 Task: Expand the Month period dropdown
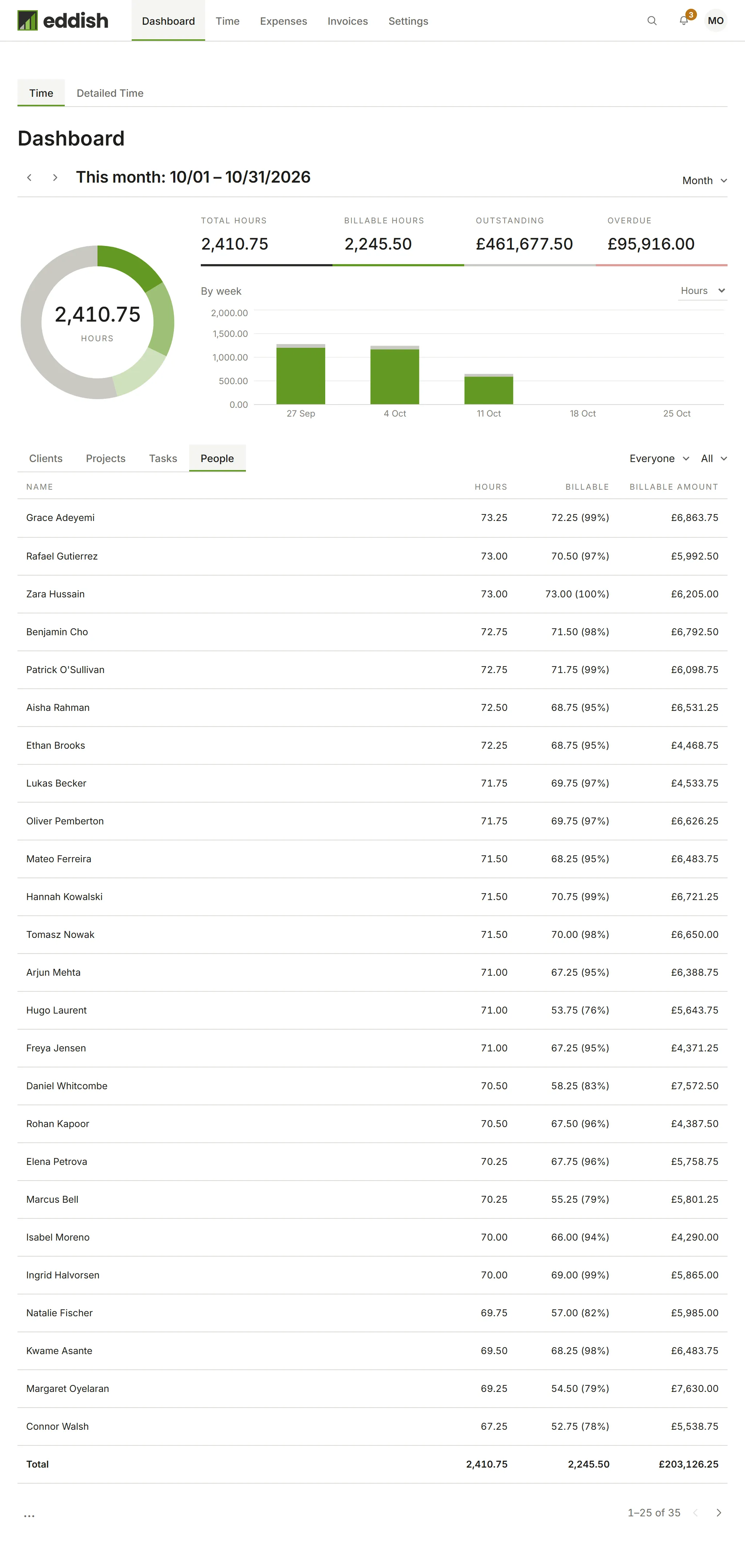[x=705, y=181]
